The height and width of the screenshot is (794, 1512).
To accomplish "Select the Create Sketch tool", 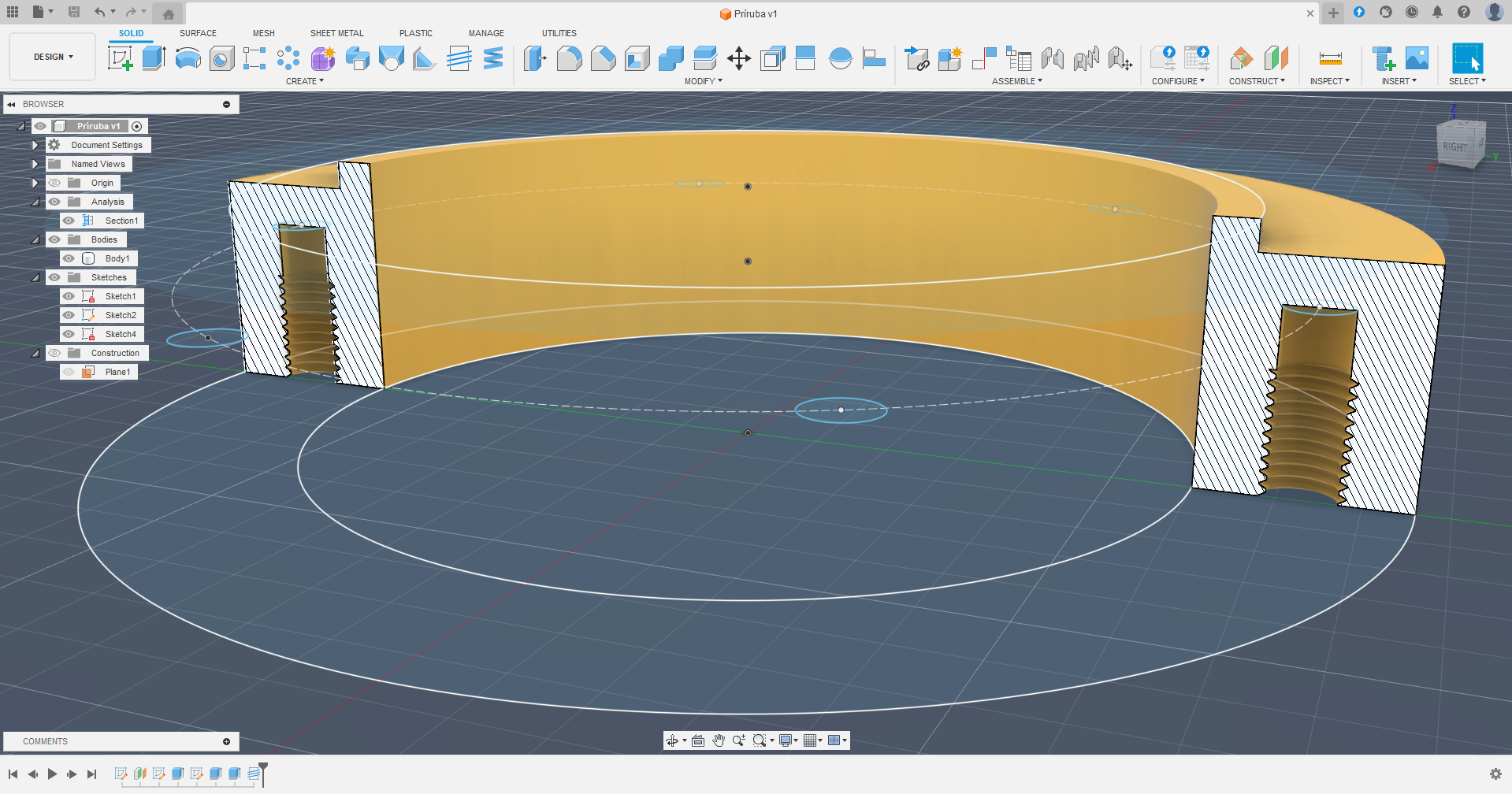I will click(120, 58).
